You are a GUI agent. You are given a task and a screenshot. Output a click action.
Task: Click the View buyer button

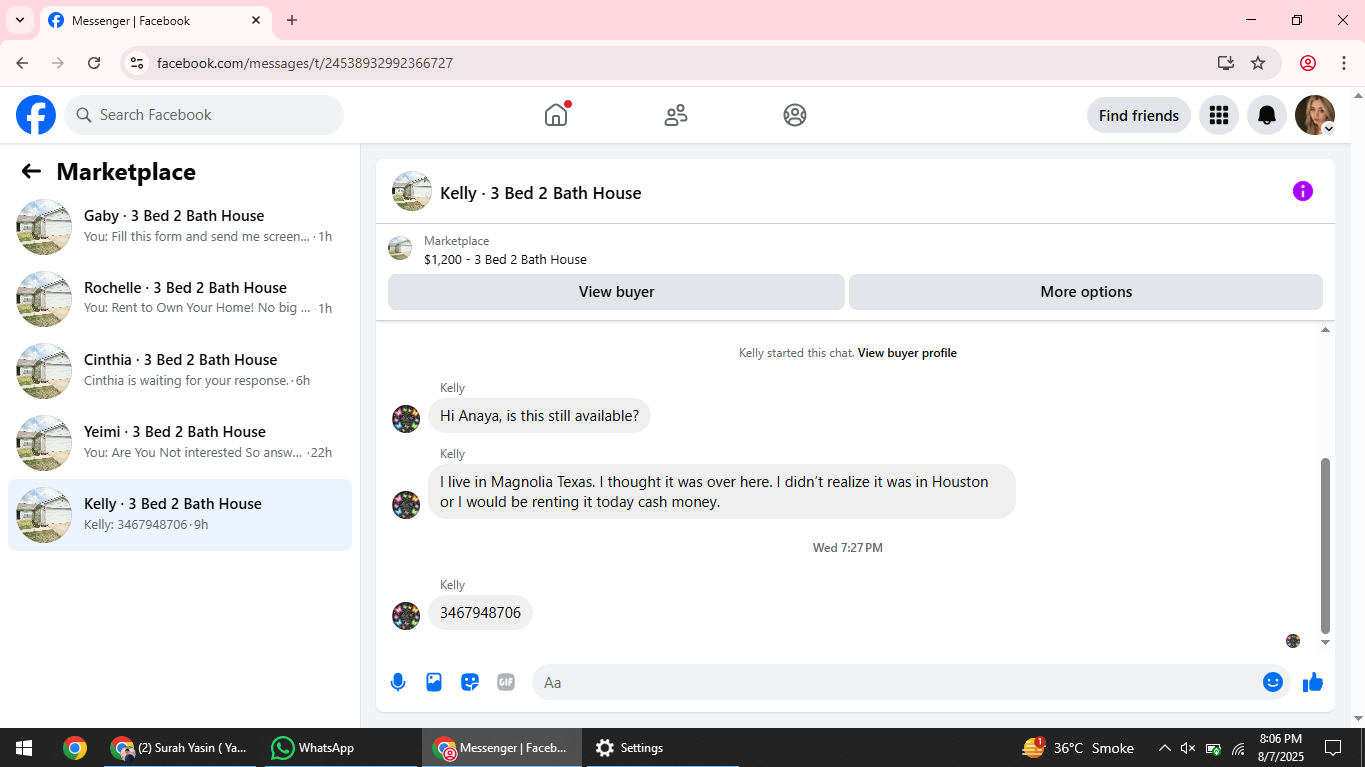coord(616,292)
